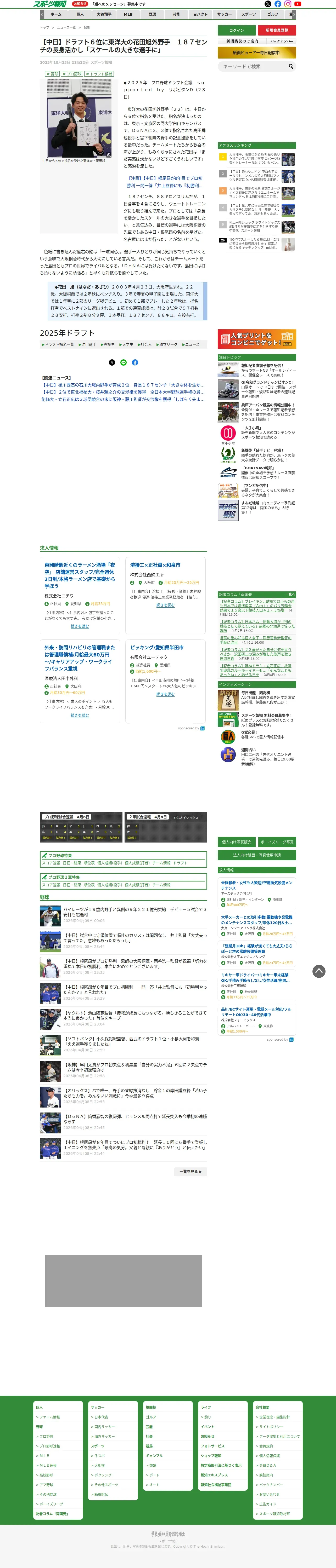This screenshot has height=1568, width=336.
Task: Click 釣り footer link
Action: [x=207, y=1417]
